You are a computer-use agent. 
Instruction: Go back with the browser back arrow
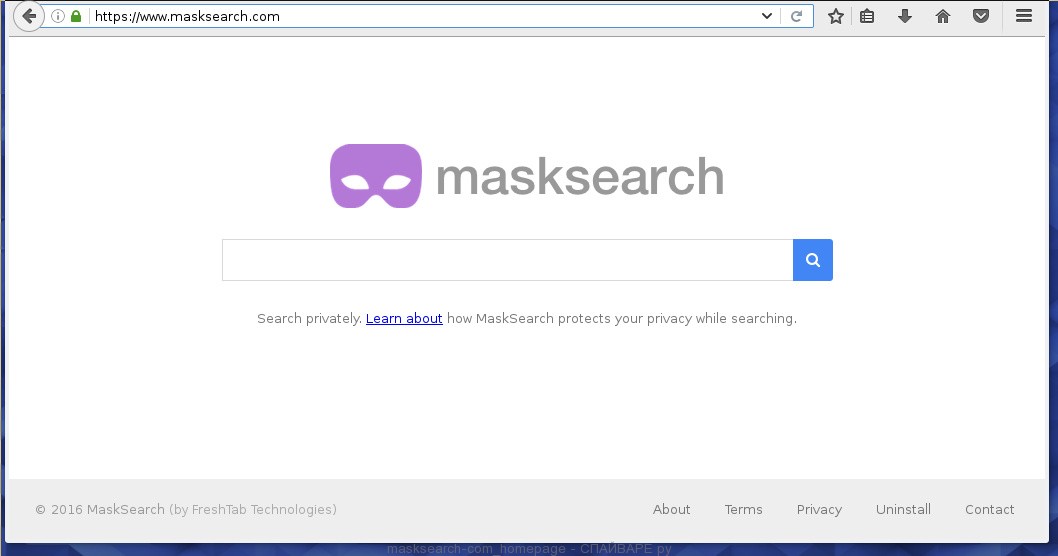(x=28, y=16)
